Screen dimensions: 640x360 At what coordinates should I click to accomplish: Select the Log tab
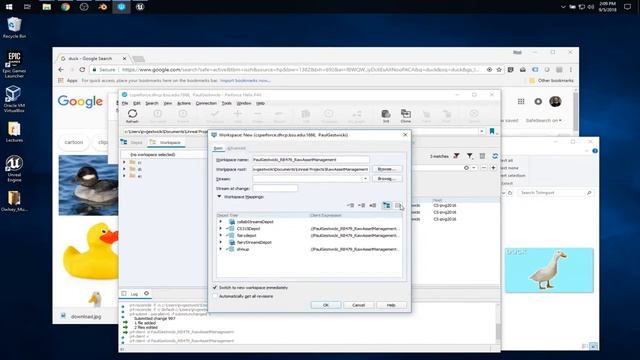[134, 294]
